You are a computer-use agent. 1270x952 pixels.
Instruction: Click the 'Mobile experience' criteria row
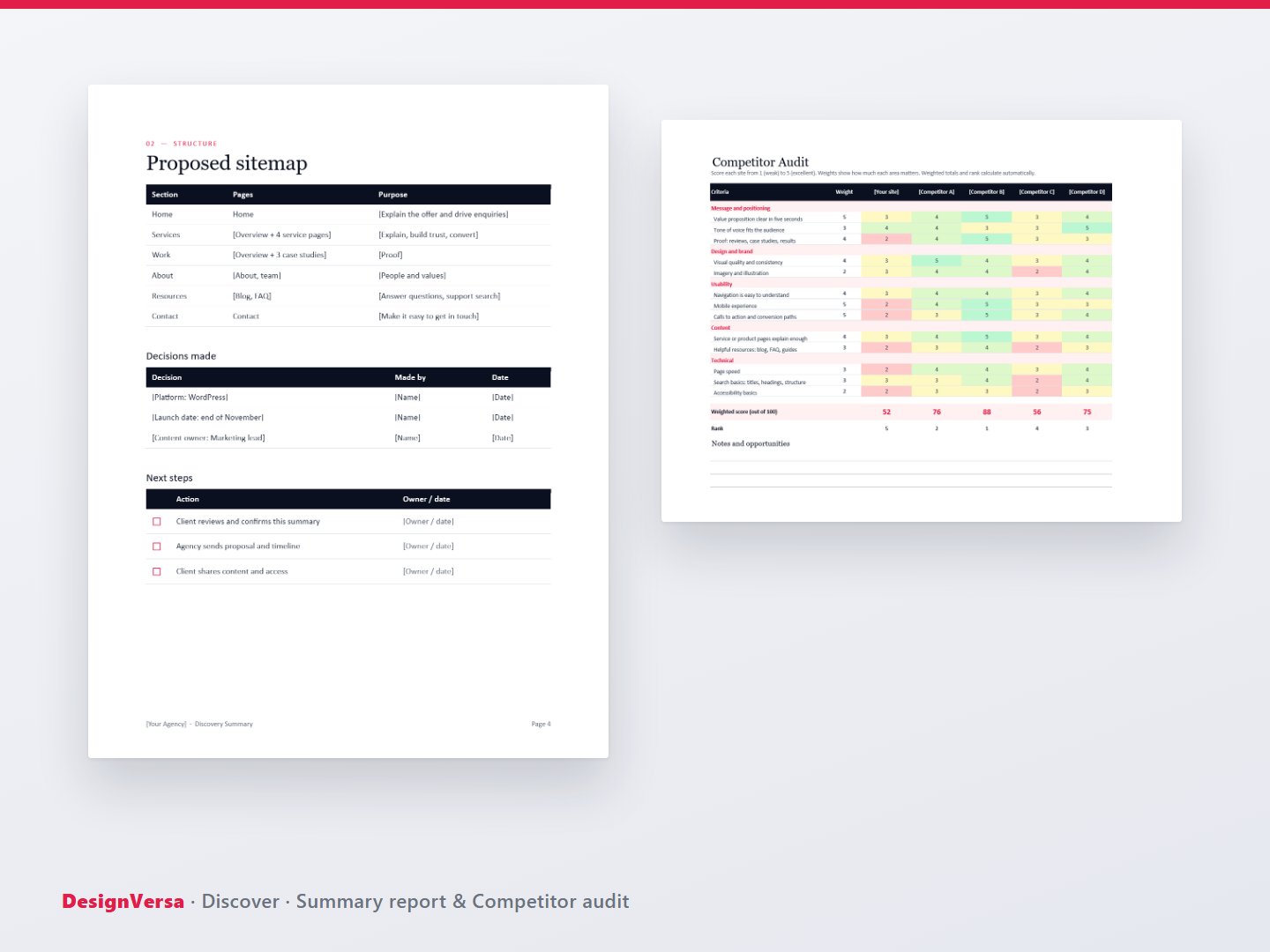coord(911,306)
